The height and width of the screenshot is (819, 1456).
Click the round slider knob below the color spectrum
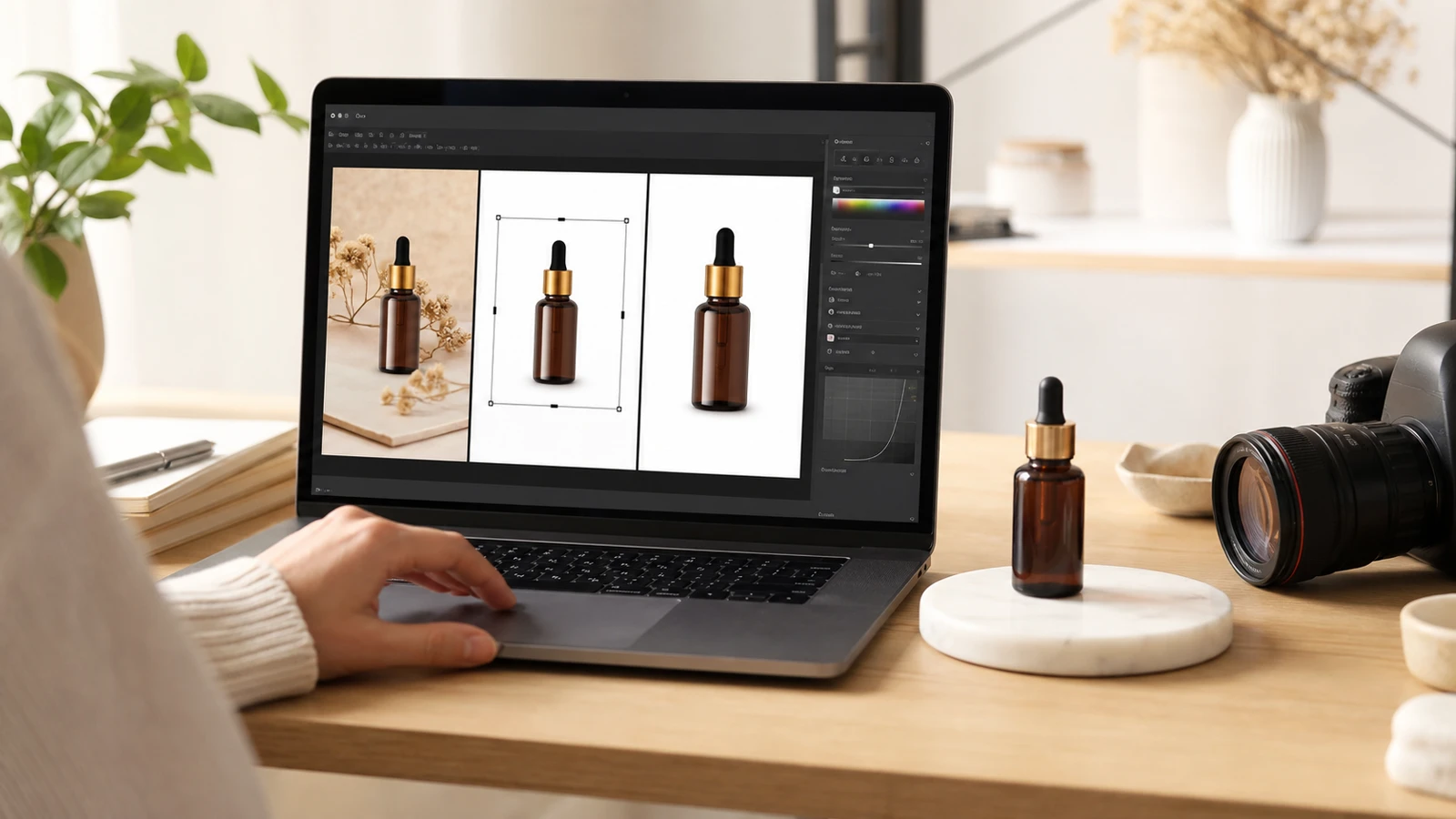point(871,246)
